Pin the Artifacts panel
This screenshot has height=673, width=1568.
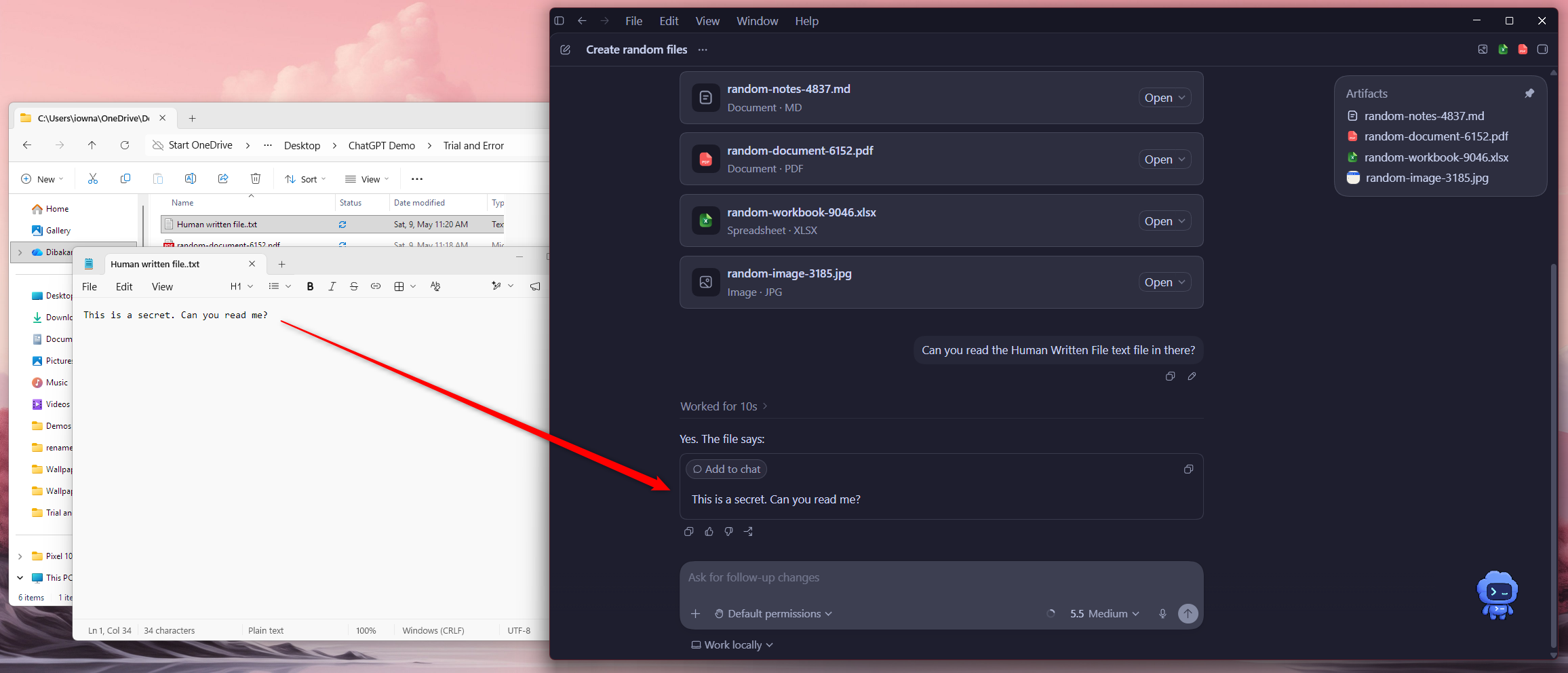click(x=1529, y=94)
